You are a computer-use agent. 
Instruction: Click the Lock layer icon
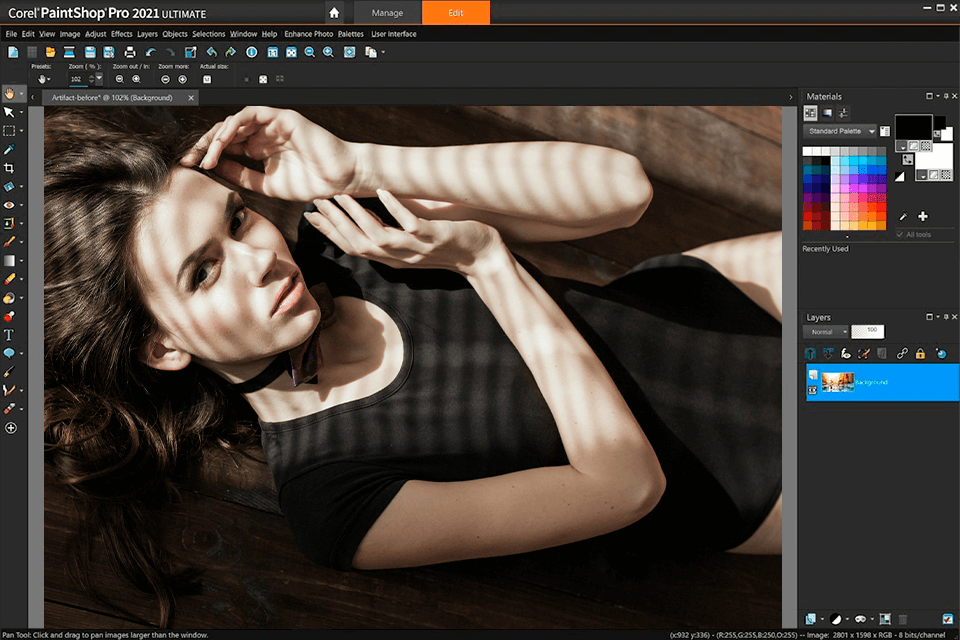point(919,353)
